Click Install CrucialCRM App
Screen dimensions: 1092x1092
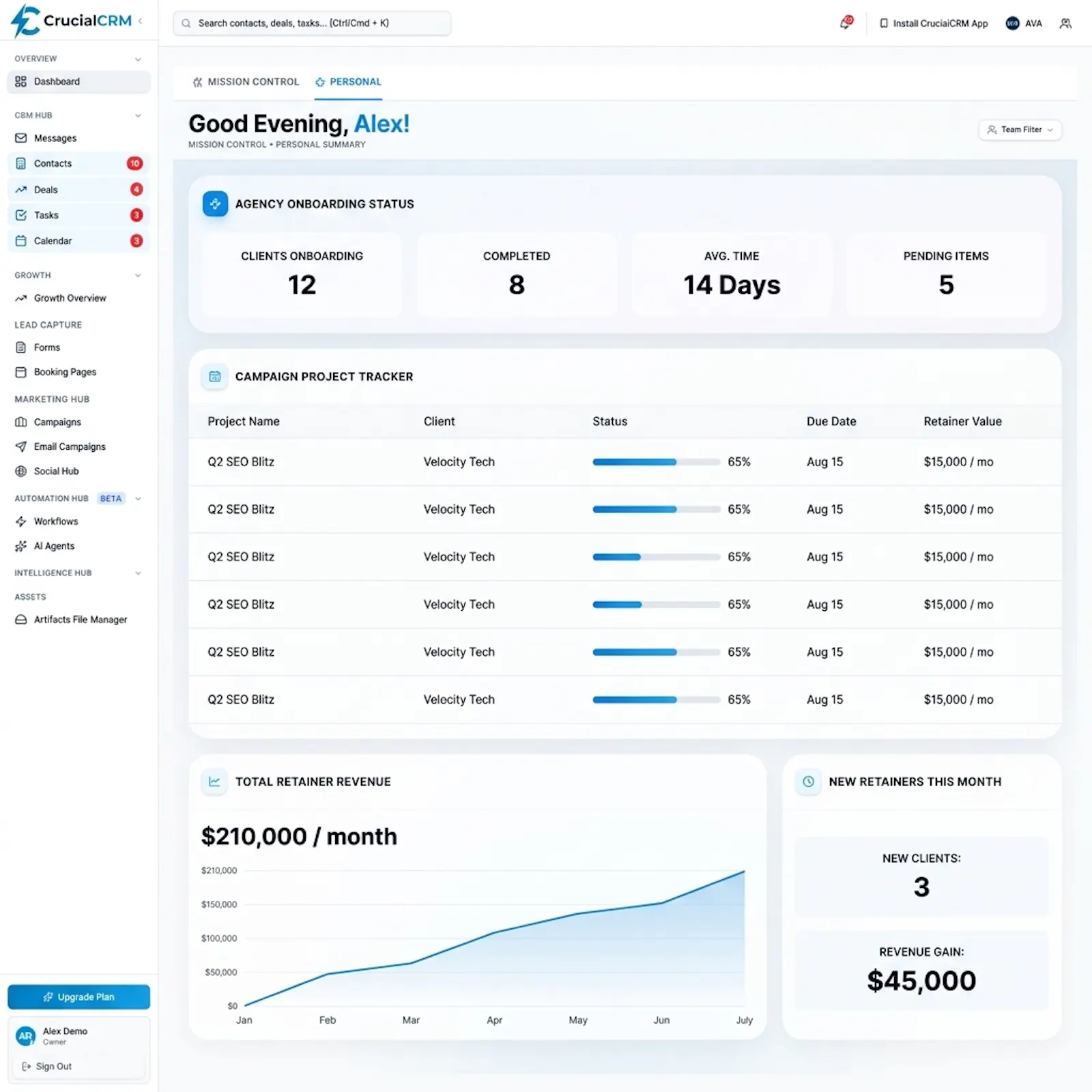click(x=933, y=23)
